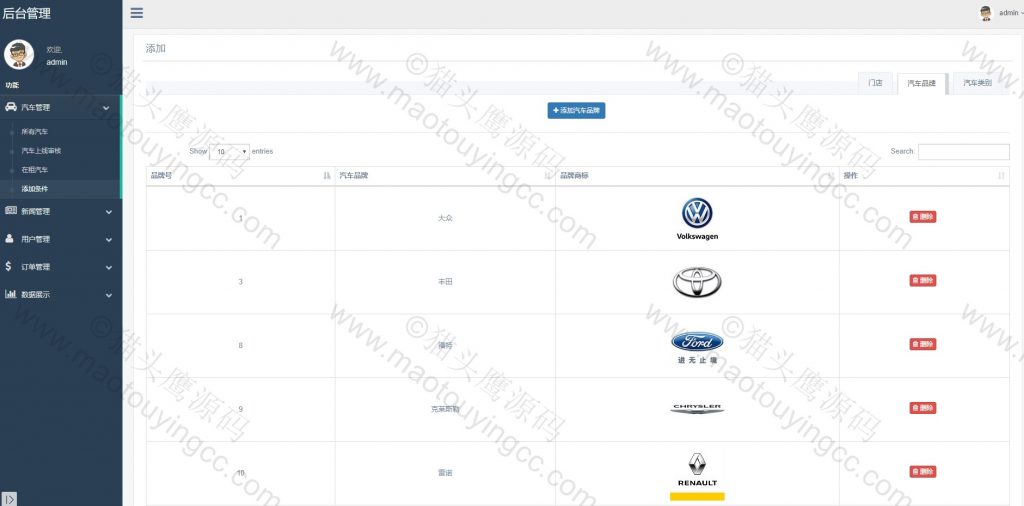Click the 大众 brand name cell

(x=445, y=217)
